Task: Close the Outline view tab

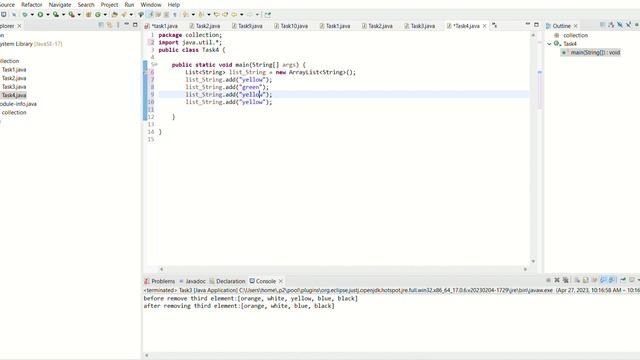Action: tap(576, 26)
